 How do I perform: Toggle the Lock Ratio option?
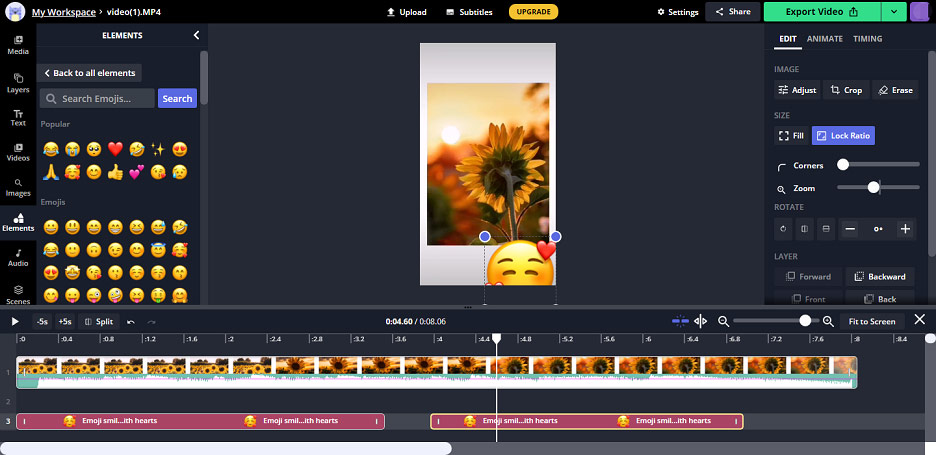[x=843, y=136]
